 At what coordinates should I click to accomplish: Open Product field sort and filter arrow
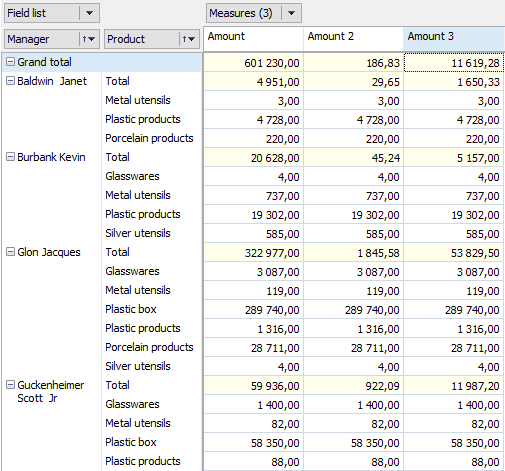point(189,39)
